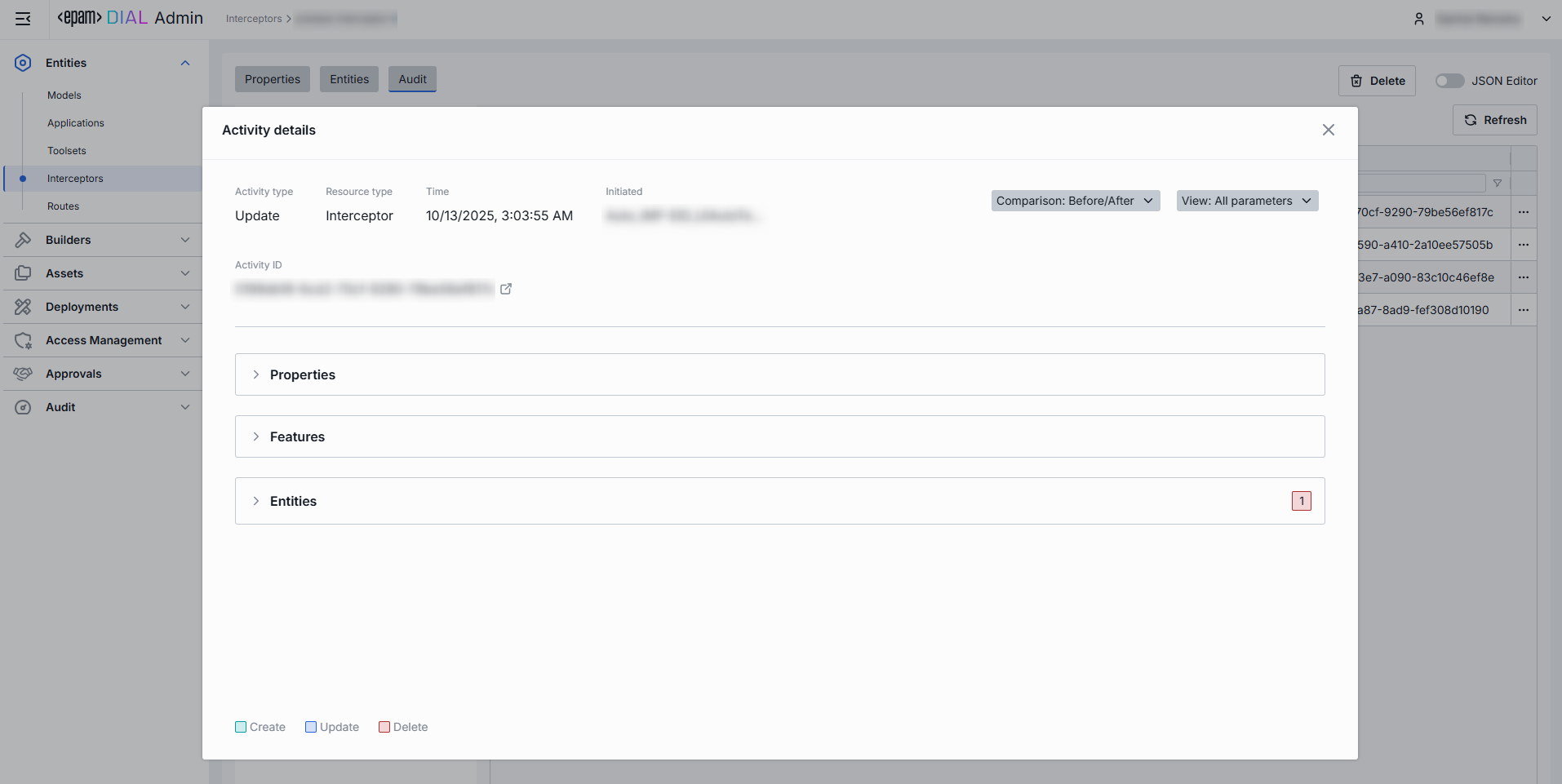This screenshot has width=1562, height=784.
Task: Click the Deployments sidebar icon
Action: coord(23,307)
